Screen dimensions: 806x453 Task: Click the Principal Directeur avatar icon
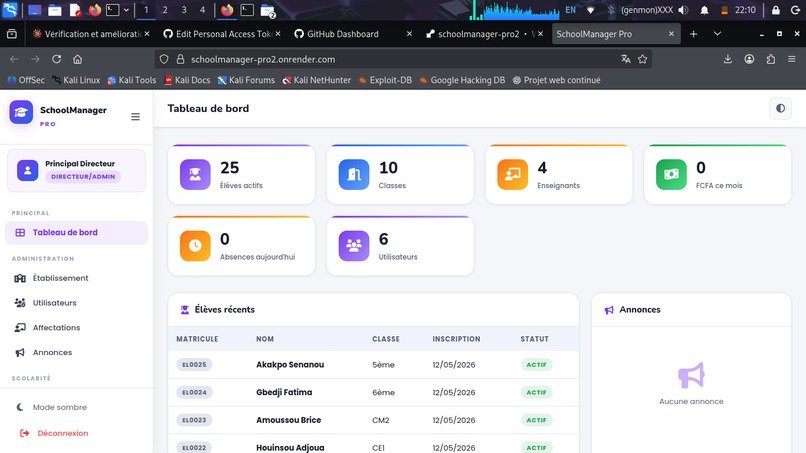[28, 170]
